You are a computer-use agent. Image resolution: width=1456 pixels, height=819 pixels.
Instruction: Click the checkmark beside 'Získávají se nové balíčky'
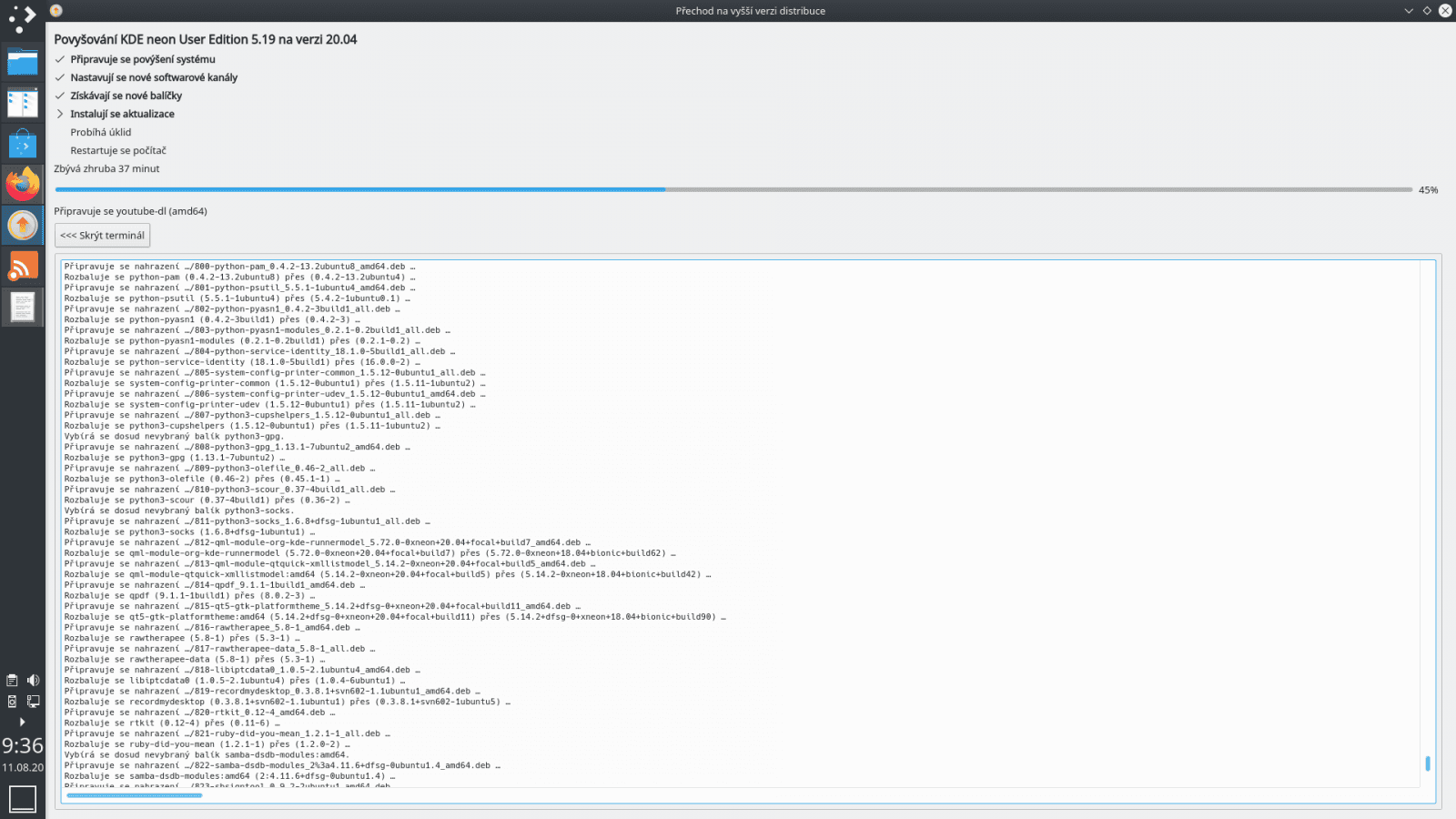[60, 96]
